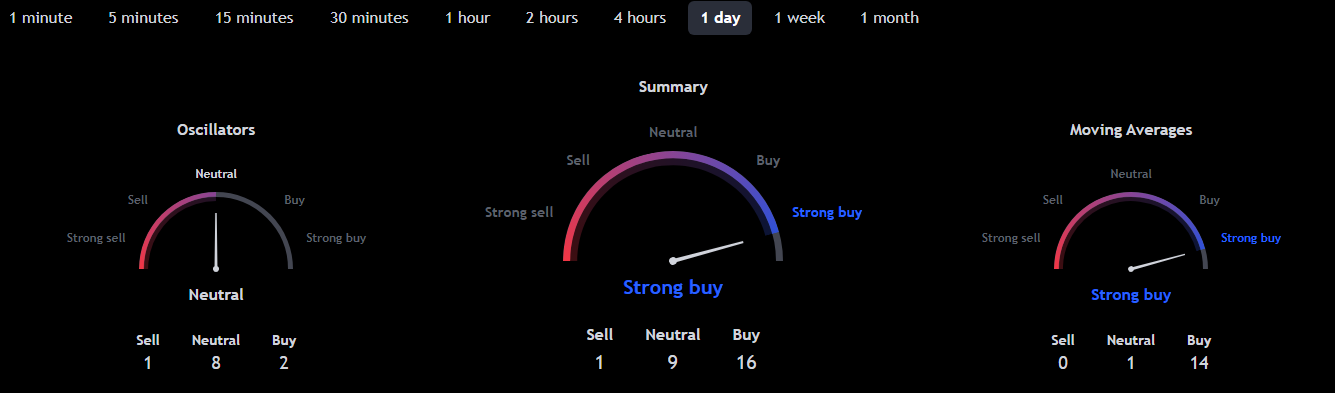The width and height of the screenshot is (1335, 393).
Task: Click the Summary Buy count of 16
Action: tap(746, 363)
